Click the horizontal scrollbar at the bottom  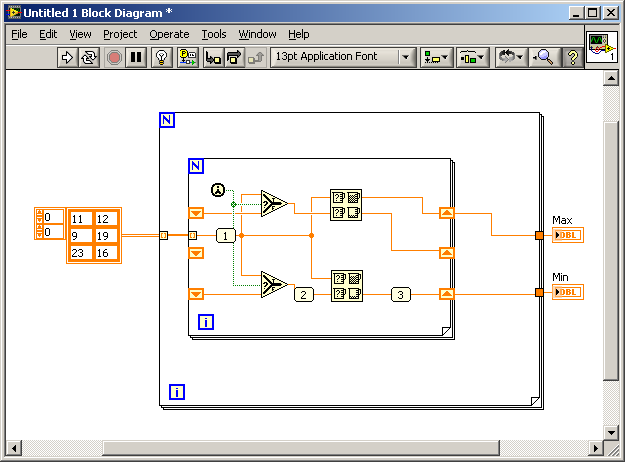[x=300, y=447]
